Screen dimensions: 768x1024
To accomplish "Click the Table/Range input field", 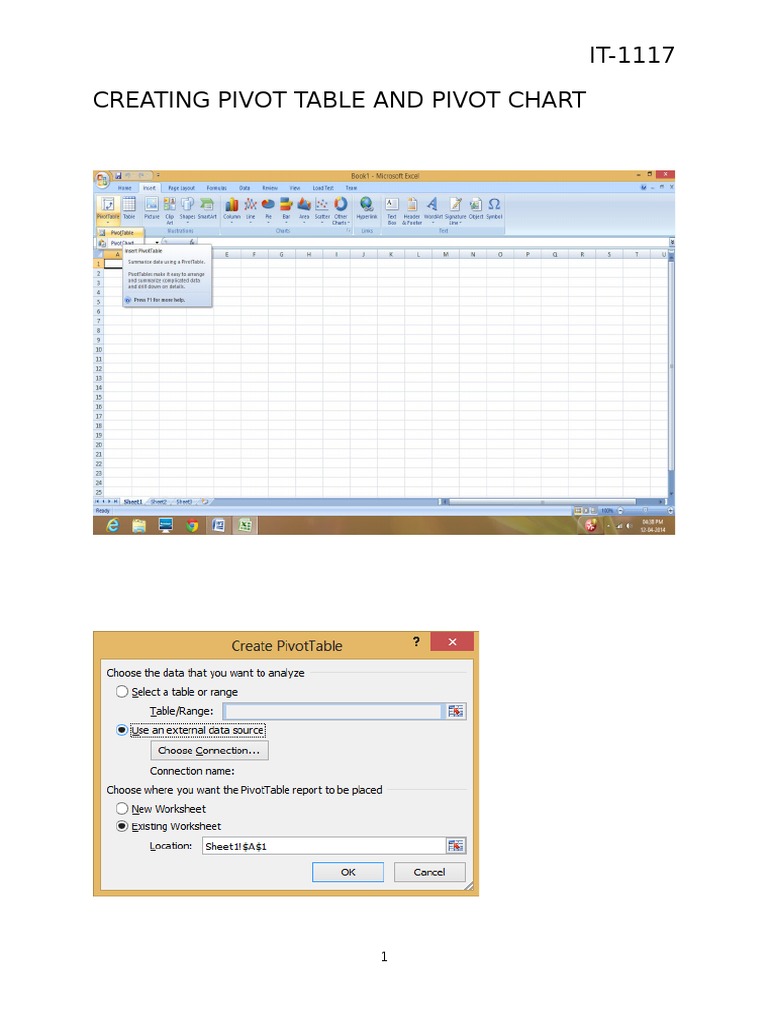I will coord(332,711).
